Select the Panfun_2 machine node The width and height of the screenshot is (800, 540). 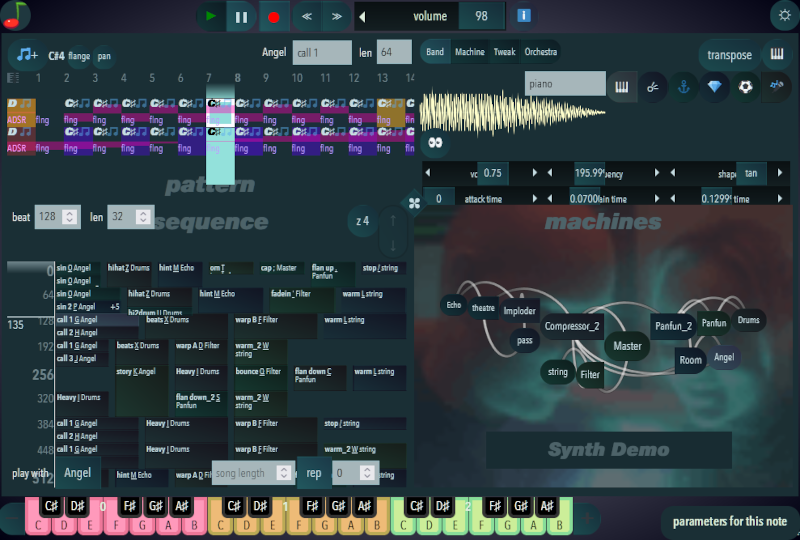pos(673,326)
